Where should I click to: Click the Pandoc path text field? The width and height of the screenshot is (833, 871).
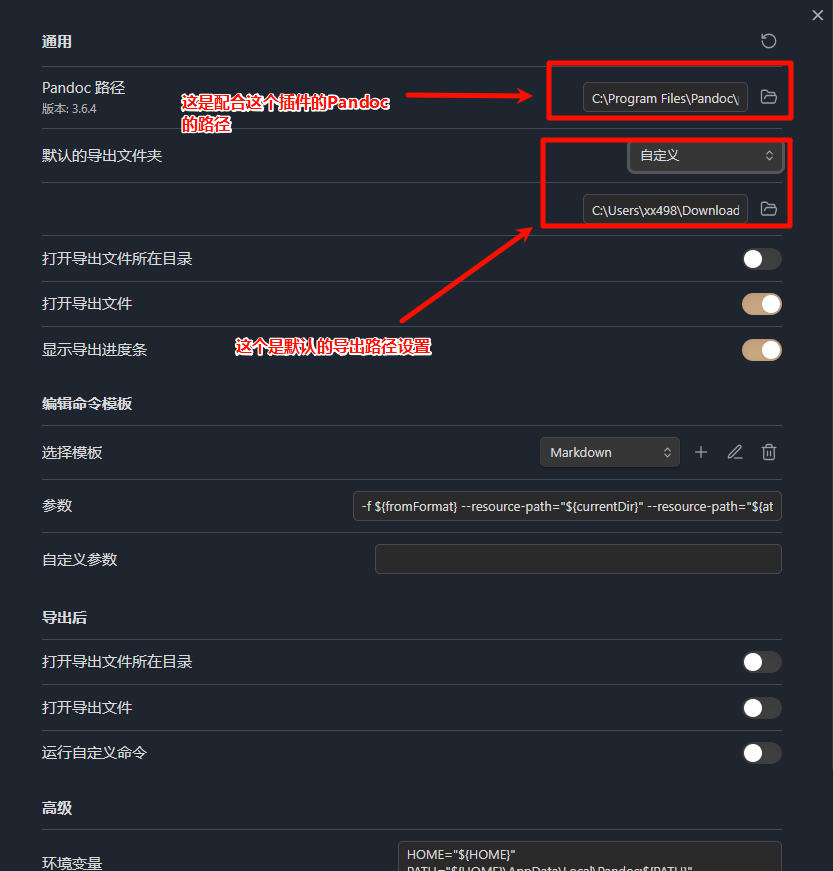pyautogui.click(x=665, y=98)
